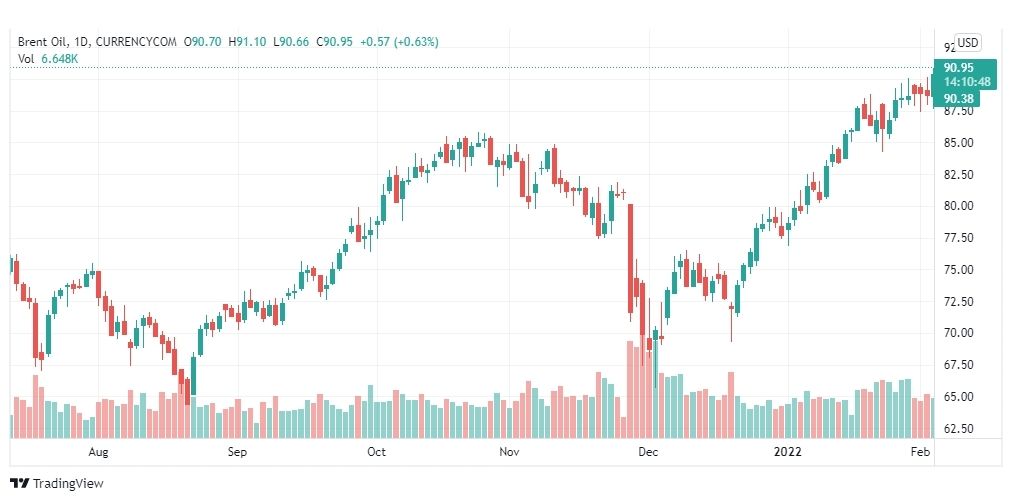The height and width of the screenshot is (501, 1012).
Task: Select the Sep marker on time axis
Action: 237,451
